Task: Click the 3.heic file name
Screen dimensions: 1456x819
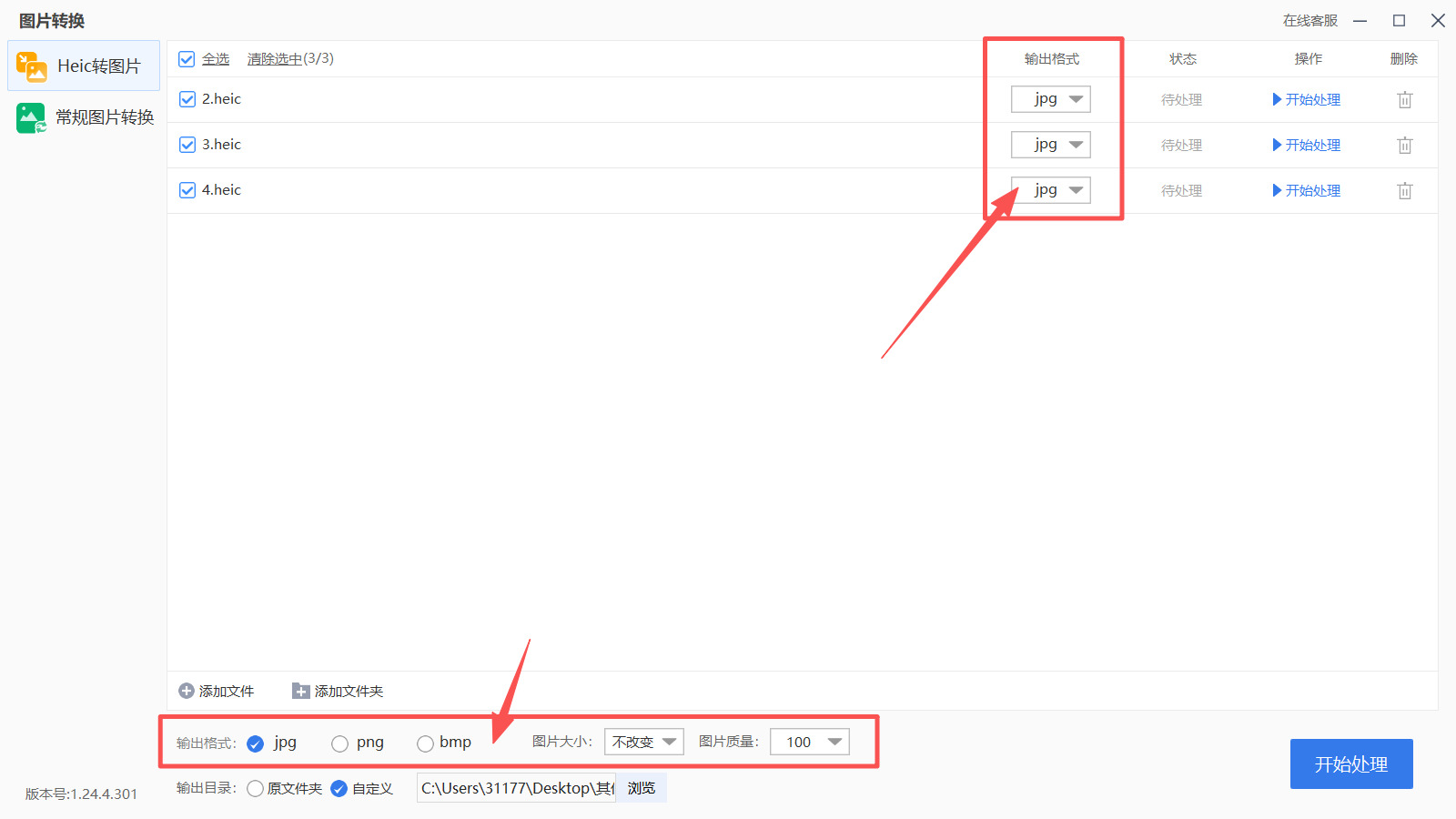Action: coord(221,145)
